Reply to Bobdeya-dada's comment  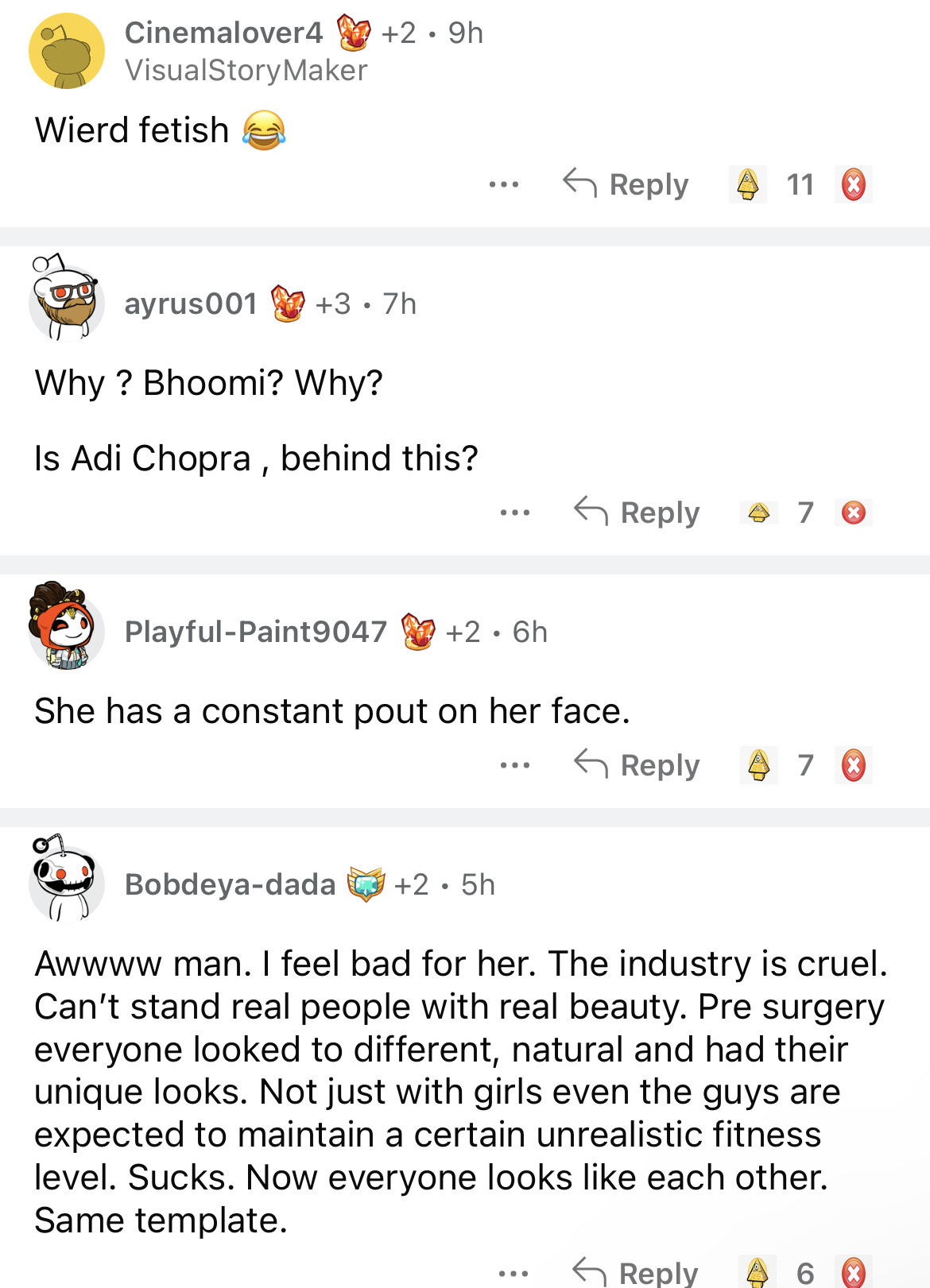636,1272
